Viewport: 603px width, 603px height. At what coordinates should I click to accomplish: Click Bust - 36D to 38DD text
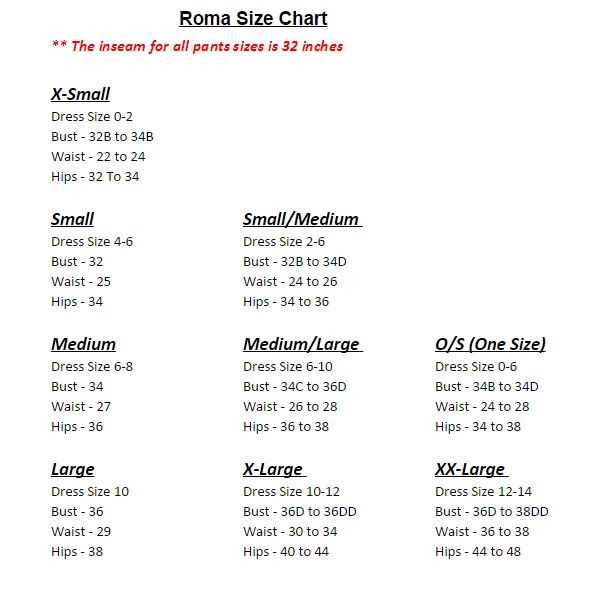coord(491,512)
